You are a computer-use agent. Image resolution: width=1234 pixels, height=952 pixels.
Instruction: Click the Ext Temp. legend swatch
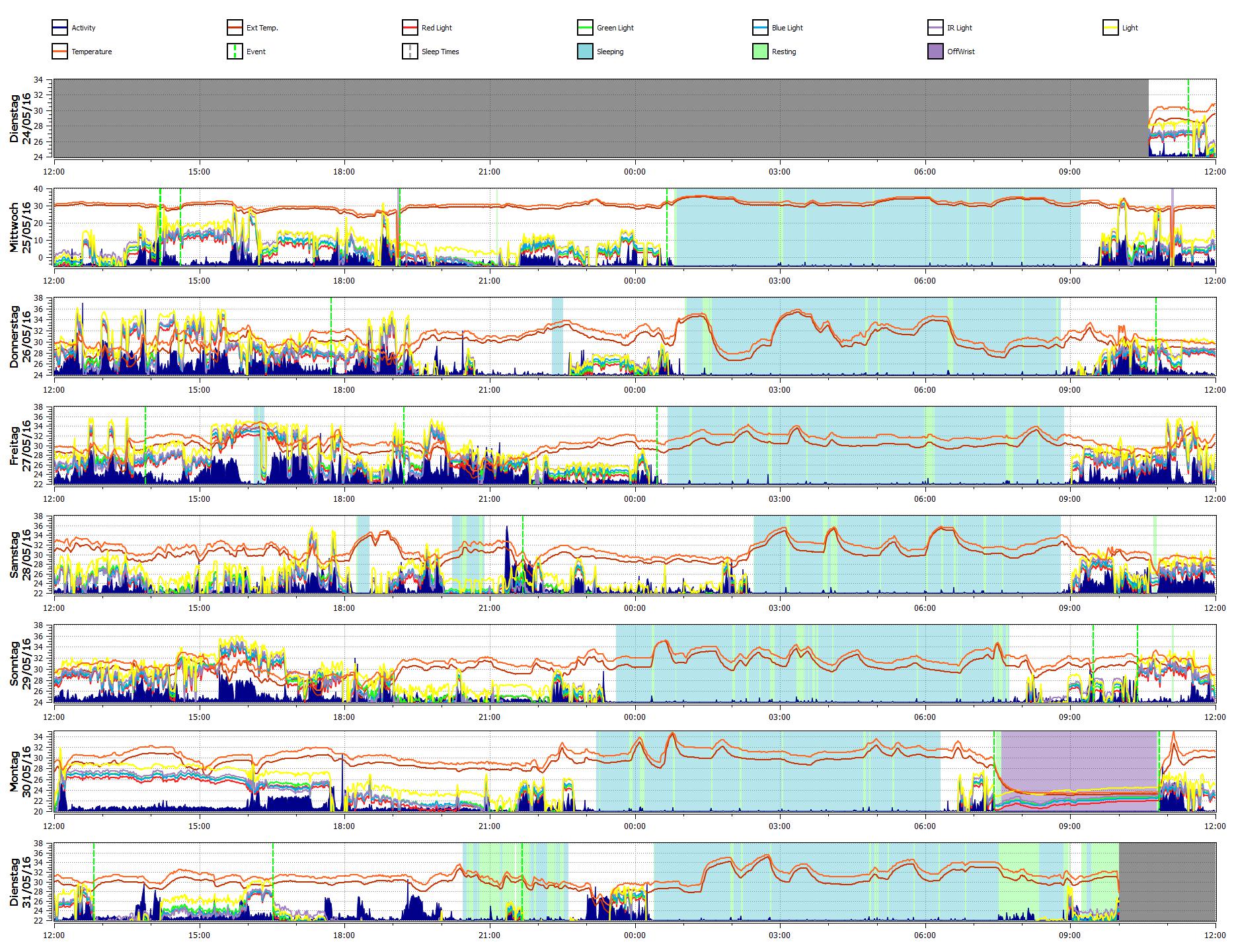235,28
